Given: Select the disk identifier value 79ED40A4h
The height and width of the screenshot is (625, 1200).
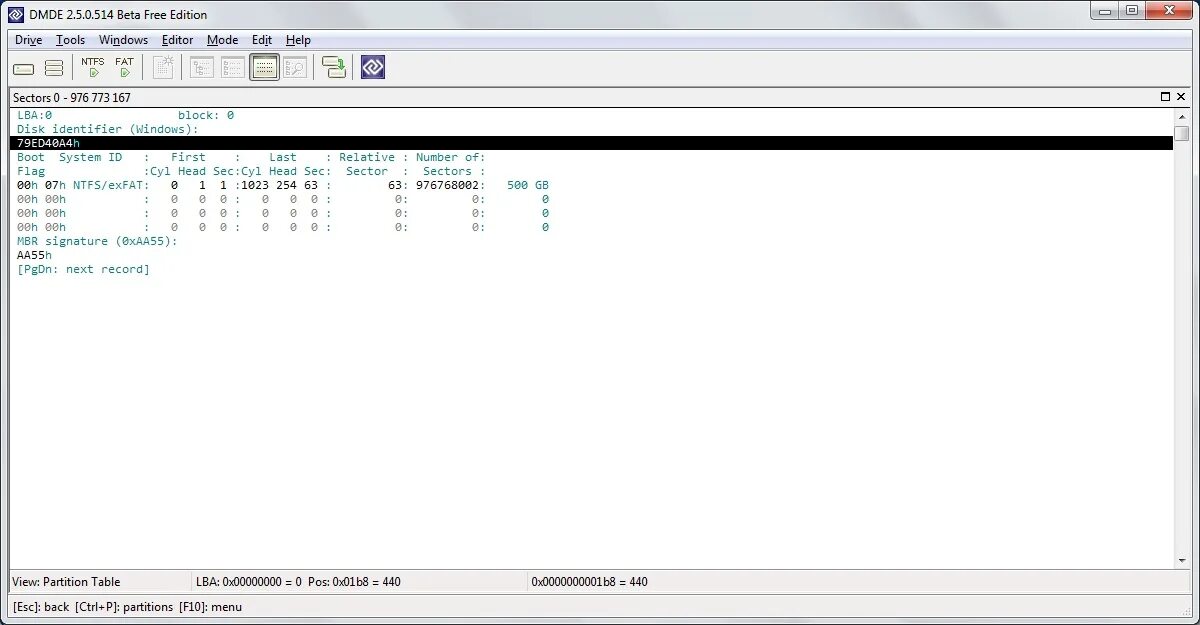Looking at the screenshot, I should click(x=48, y=143).
